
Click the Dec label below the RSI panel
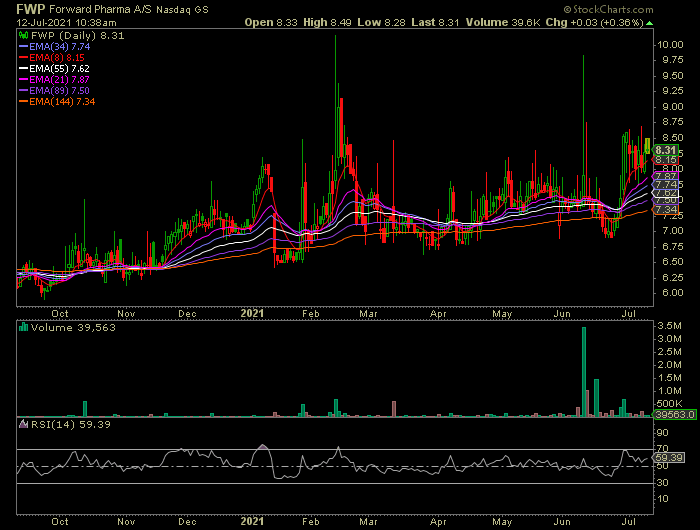[187, 522]
